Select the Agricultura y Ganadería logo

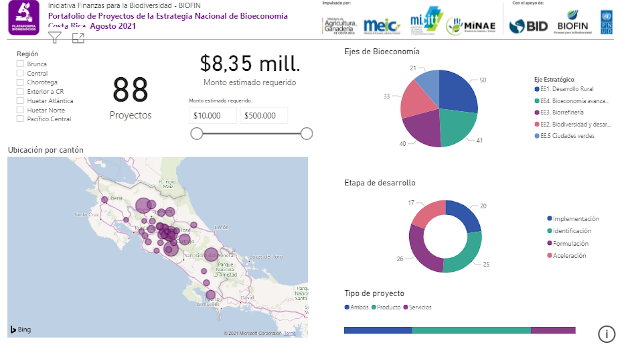pos(340,26)
